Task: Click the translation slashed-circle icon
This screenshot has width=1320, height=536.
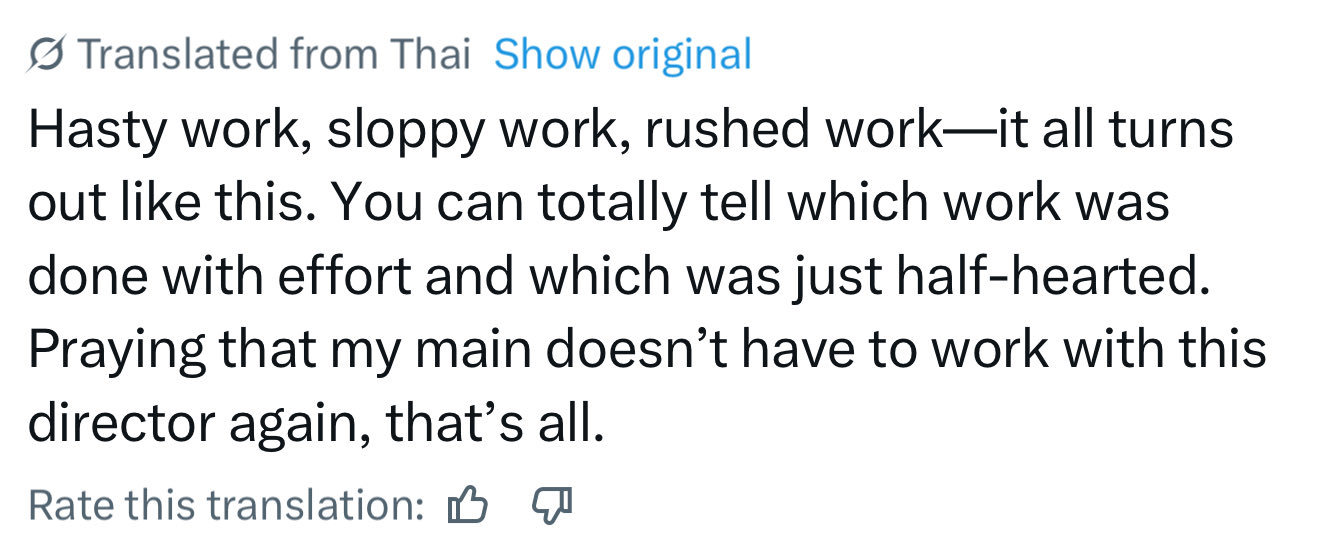Action: pos(46,55)
